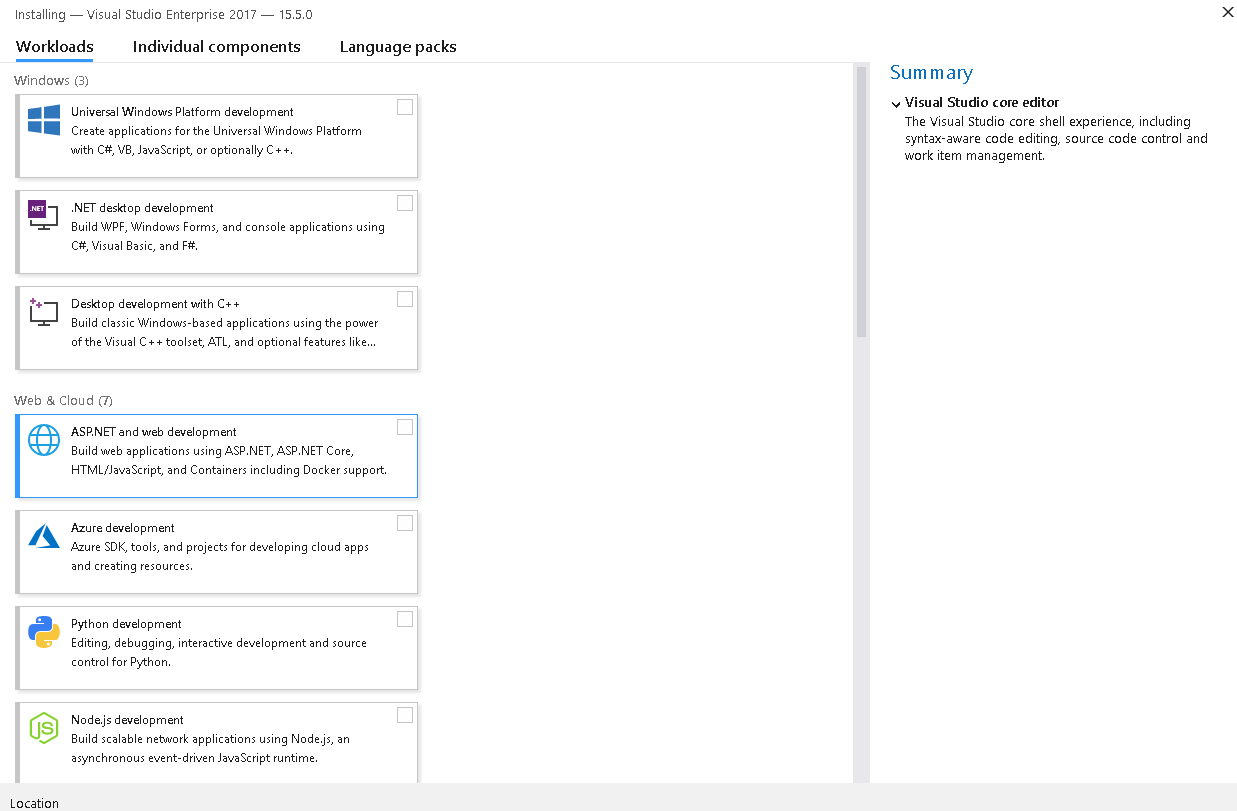The width and height of the screenshot is (1237, 811).
Task: Click the Desktop development with C++ icon
Action: coord(43,311)
